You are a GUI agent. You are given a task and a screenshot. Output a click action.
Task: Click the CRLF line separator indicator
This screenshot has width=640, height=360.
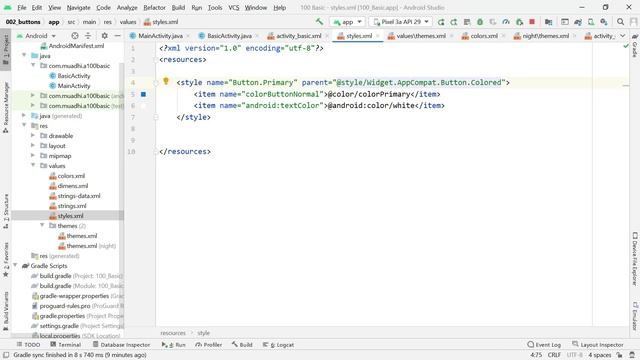tap(554, 355)
